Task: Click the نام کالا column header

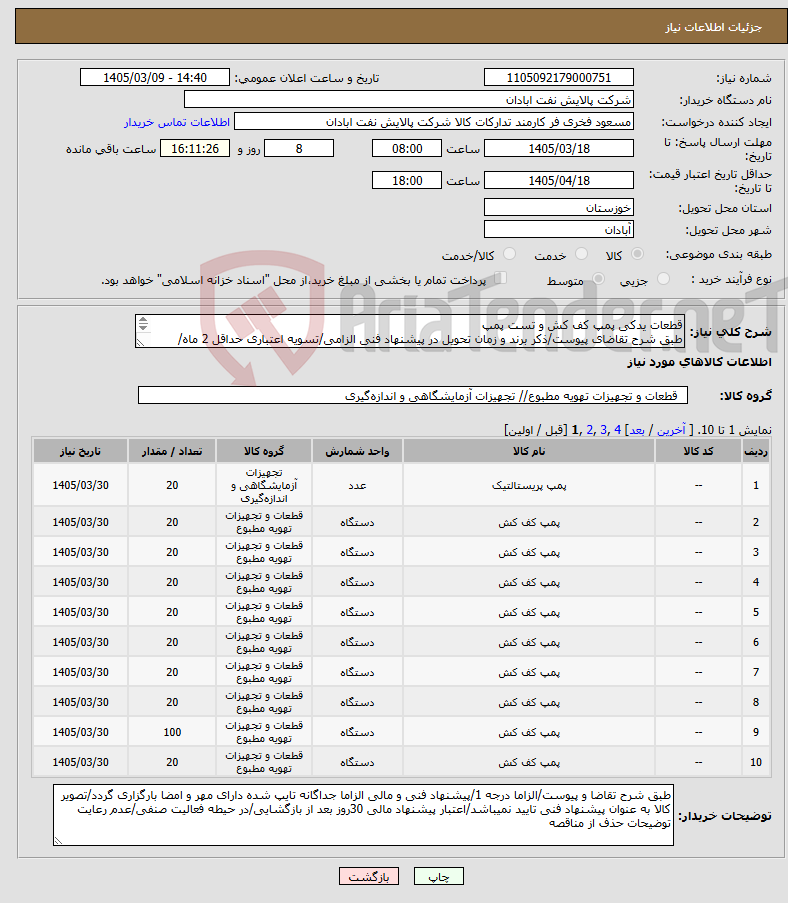Action: pyautogui.click(x=529, y=451)
